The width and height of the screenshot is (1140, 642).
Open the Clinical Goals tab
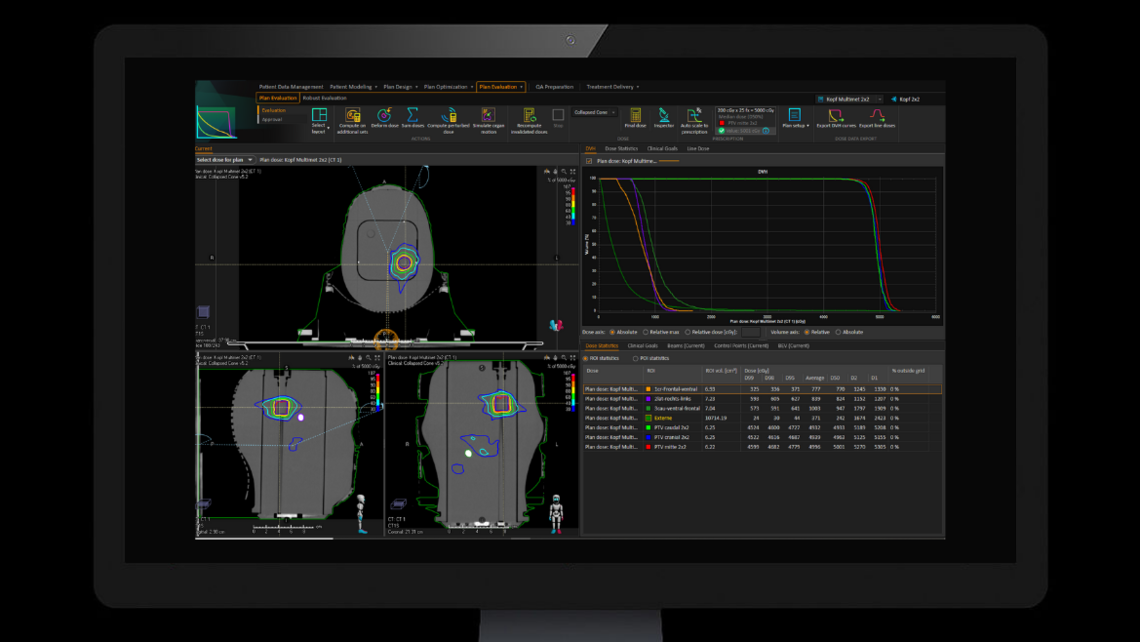click(663, 147)
